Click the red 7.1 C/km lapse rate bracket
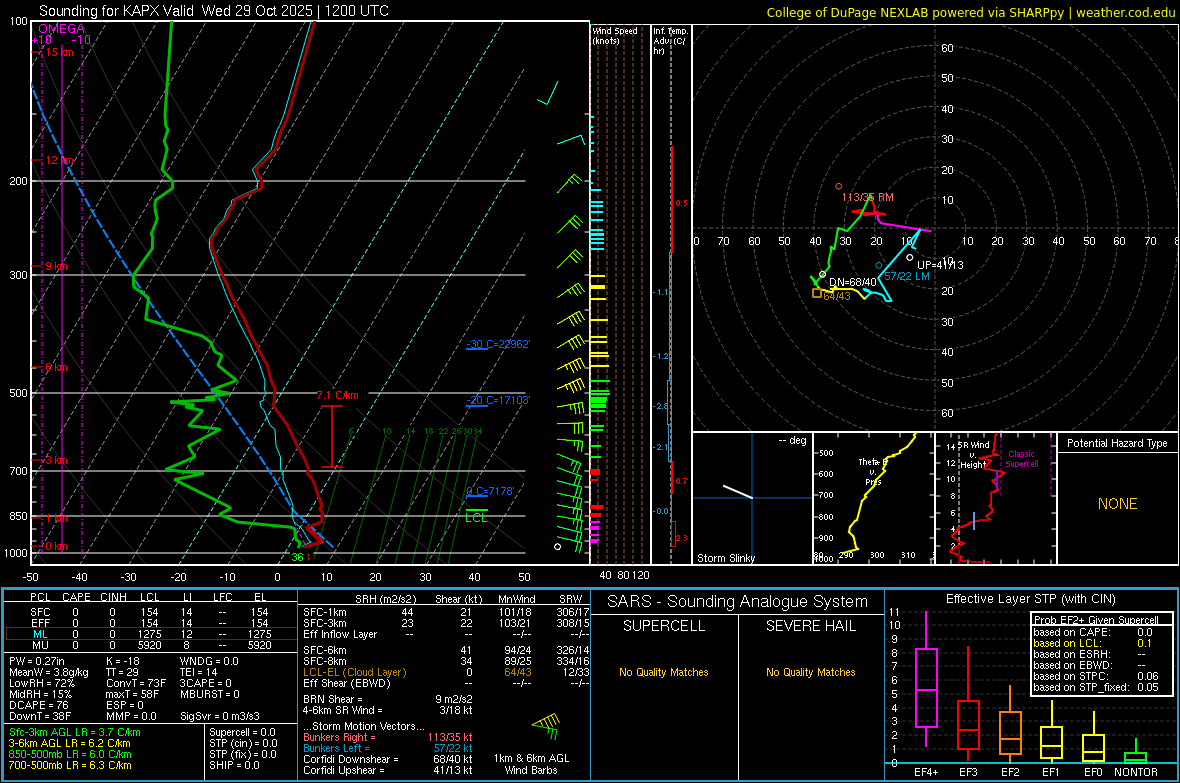This screenshot has height=783, width=1180. click(x=332, y=437)
